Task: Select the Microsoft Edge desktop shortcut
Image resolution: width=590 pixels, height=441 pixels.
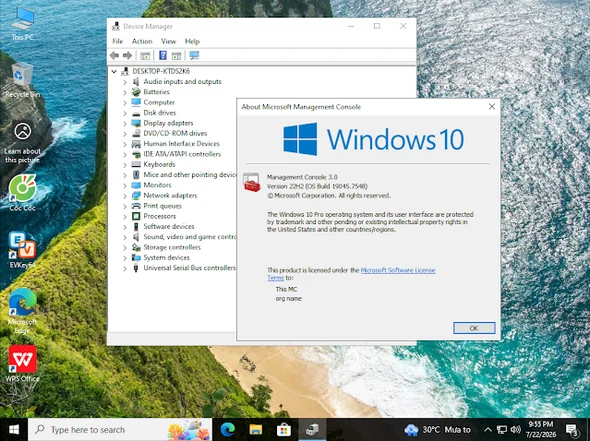Action: coord(23,311)
